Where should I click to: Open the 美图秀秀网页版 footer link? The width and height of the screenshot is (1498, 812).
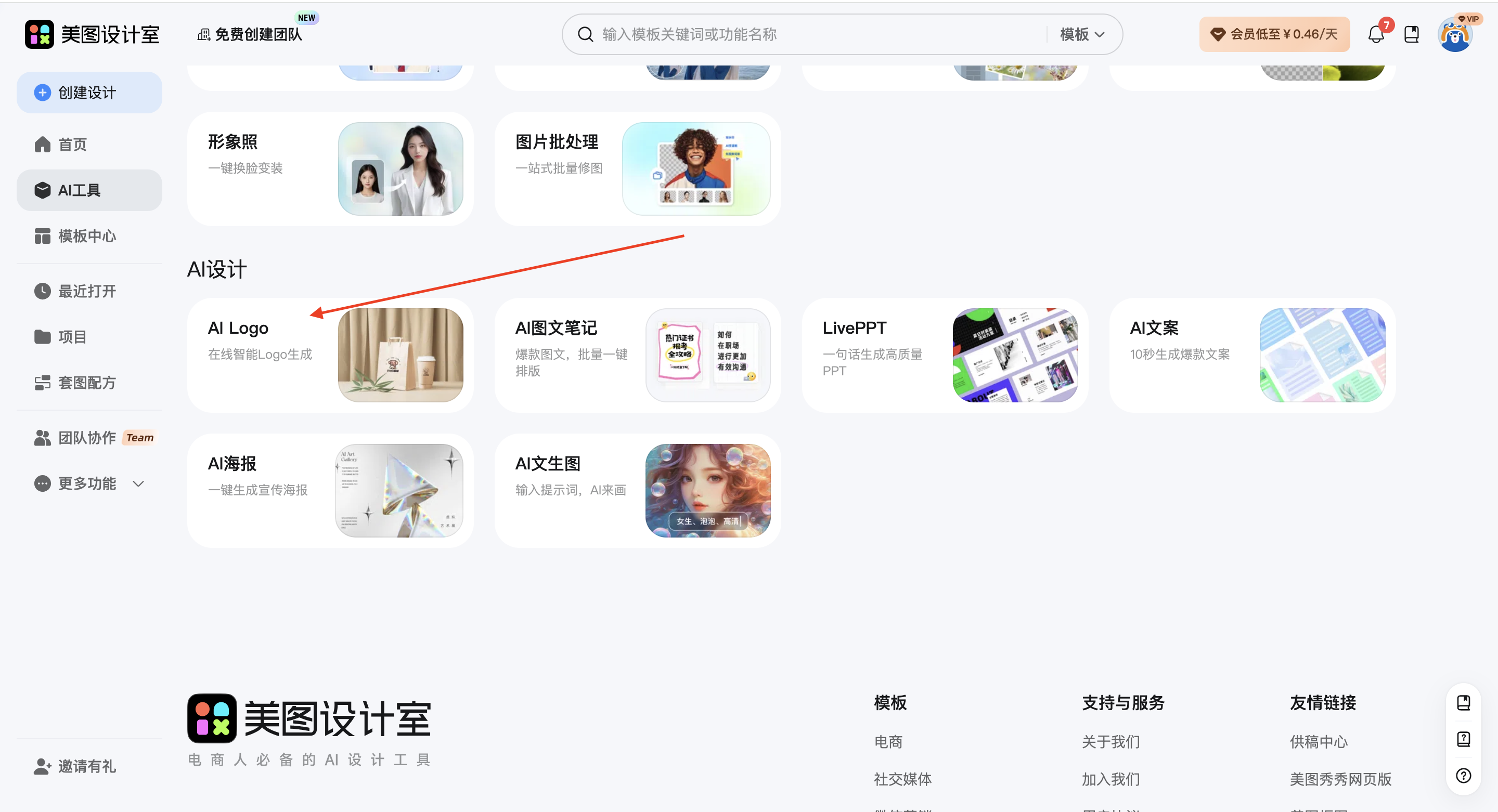click(x=1341, y=779)
